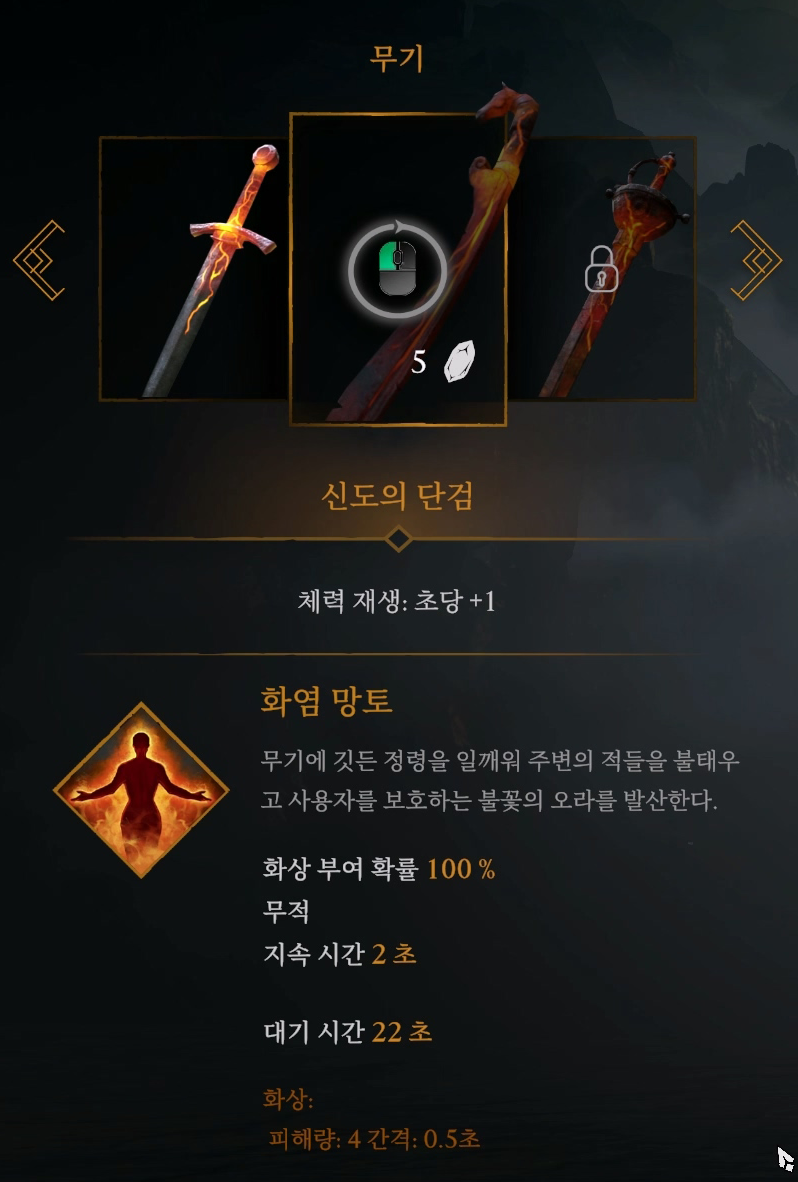The image size is (798, 1182).
Task: Click the unlock cost number 5
Action: tap(419, 363)
